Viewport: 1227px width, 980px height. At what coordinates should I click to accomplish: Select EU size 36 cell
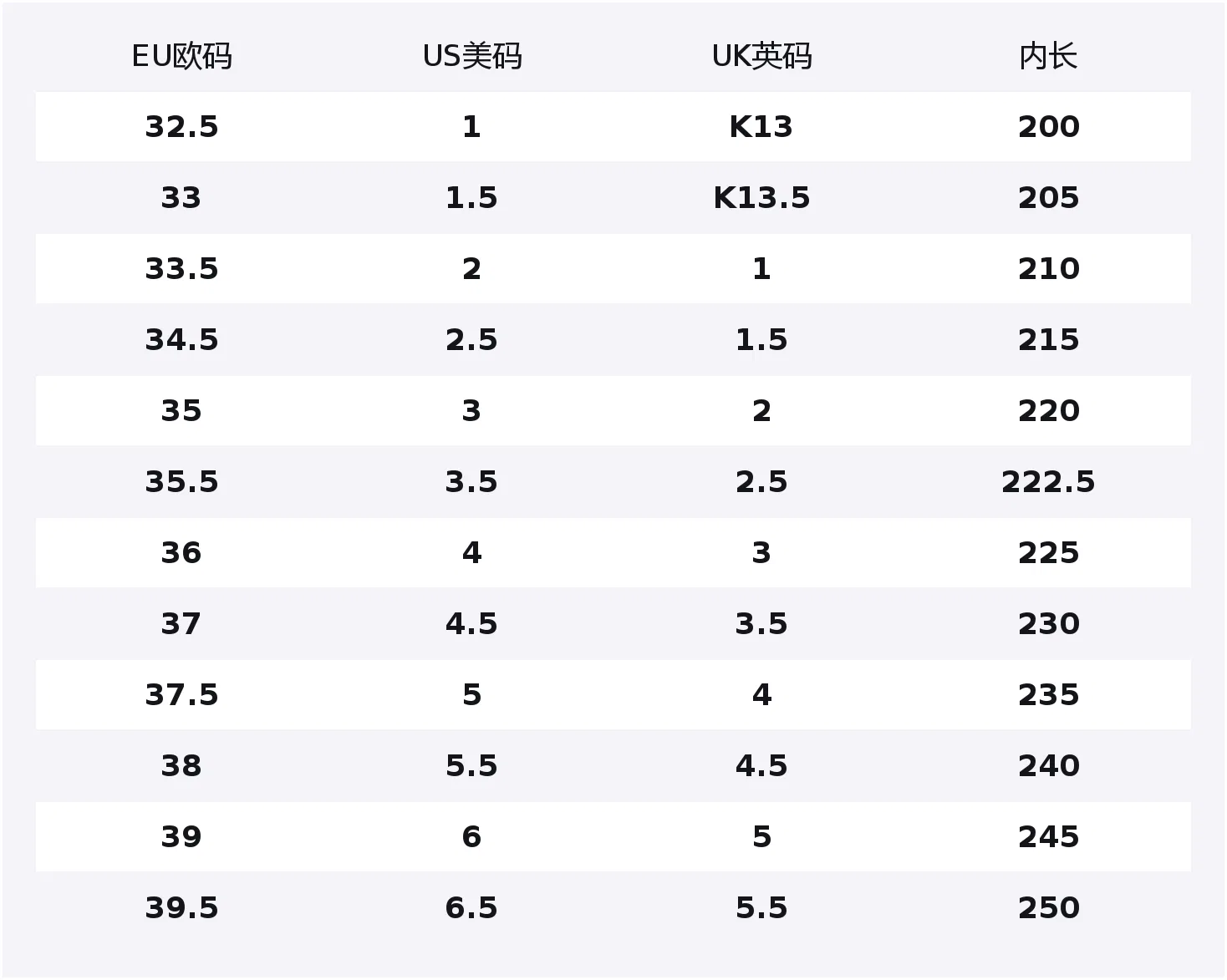(x=181, y=553)
